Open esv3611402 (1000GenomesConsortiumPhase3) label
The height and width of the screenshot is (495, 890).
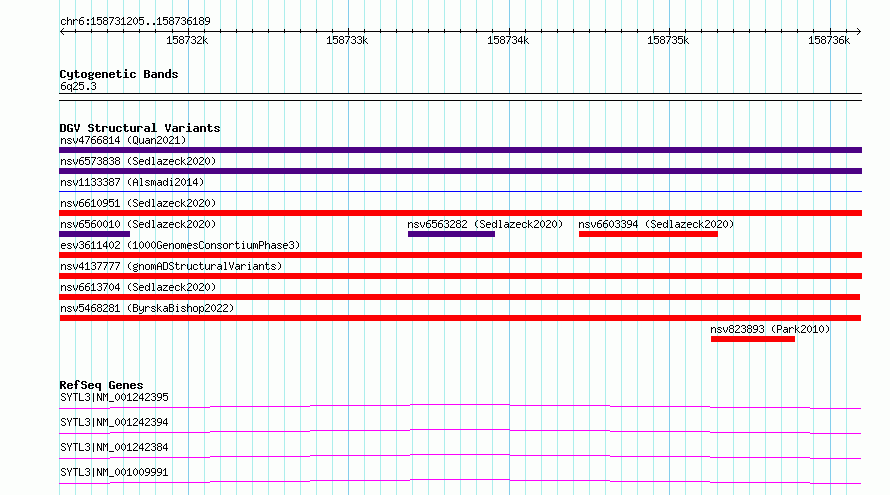180,245
